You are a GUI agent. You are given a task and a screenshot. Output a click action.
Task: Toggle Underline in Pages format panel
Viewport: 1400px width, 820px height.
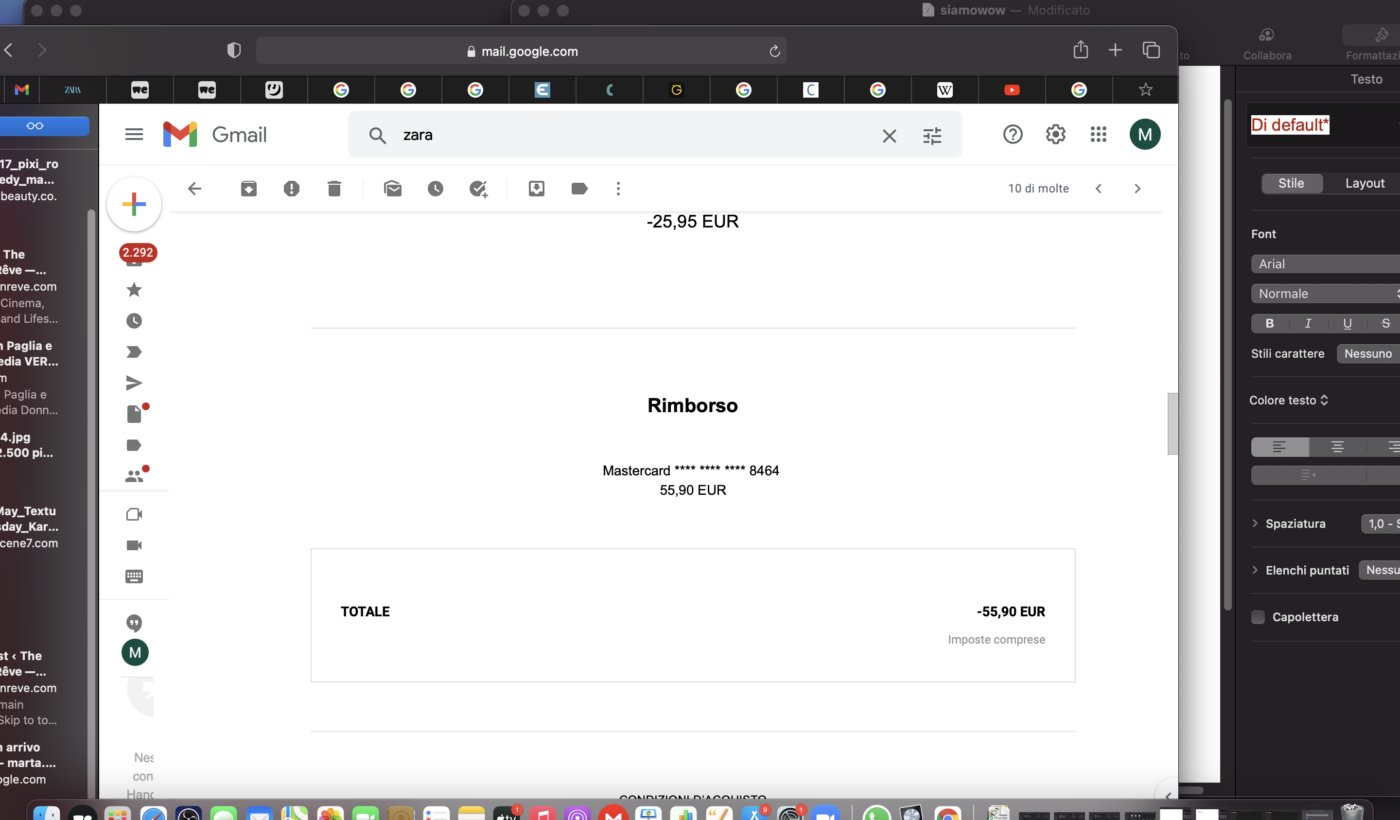click(x=1347, y=323)
